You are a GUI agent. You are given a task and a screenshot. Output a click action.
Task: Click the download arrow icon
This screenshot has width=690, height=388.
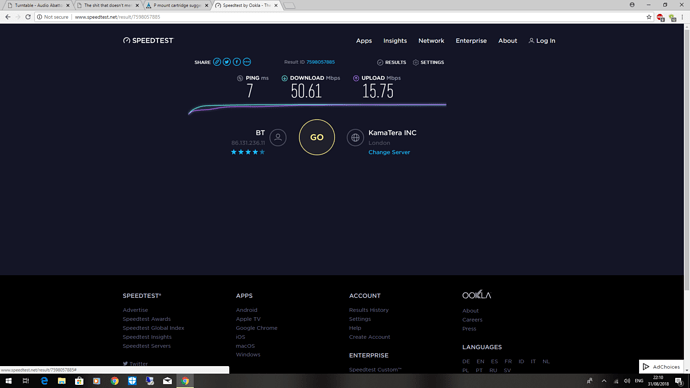point(284,78)
